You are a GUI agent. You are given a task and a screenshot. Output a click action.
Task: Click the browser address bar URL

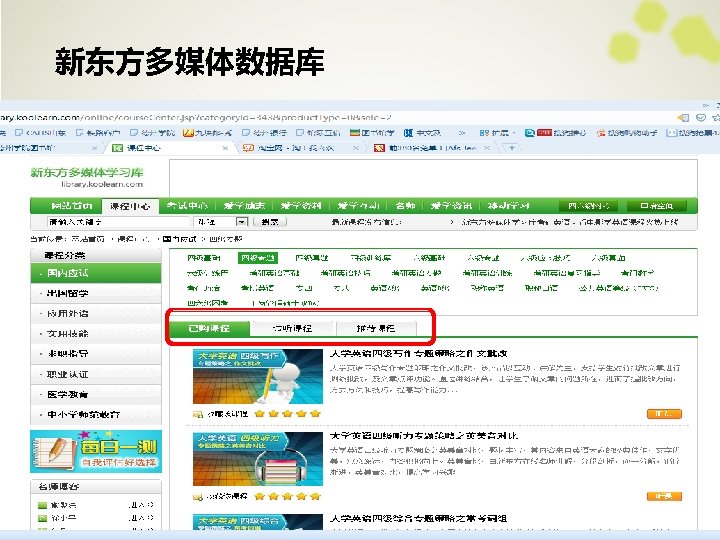click(x=196, y=118)
